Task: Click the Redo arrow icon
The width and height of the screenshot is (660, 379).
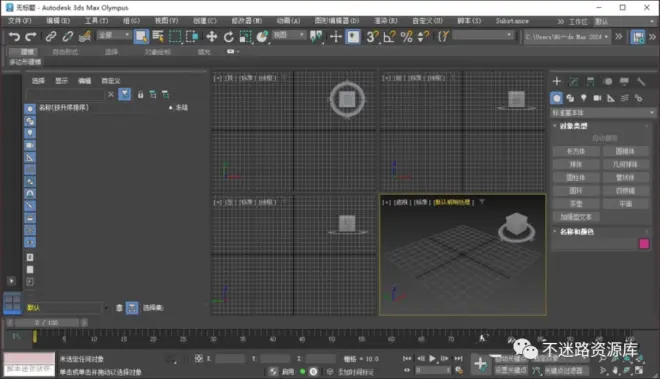Action: point(31,37)
